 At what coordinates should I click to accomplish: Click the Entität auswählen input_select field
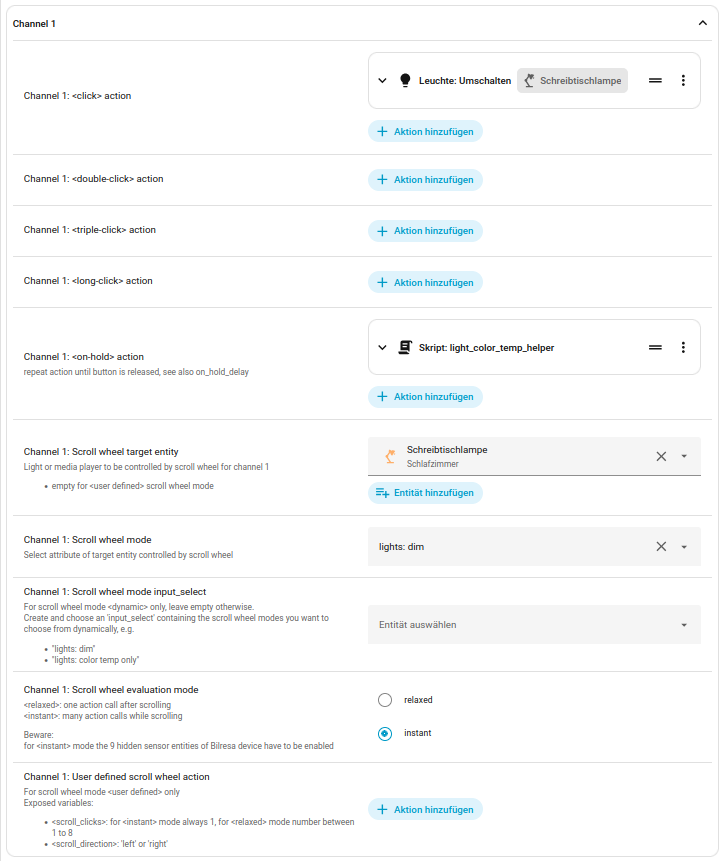pyautogui.click(x=520, y=625)
